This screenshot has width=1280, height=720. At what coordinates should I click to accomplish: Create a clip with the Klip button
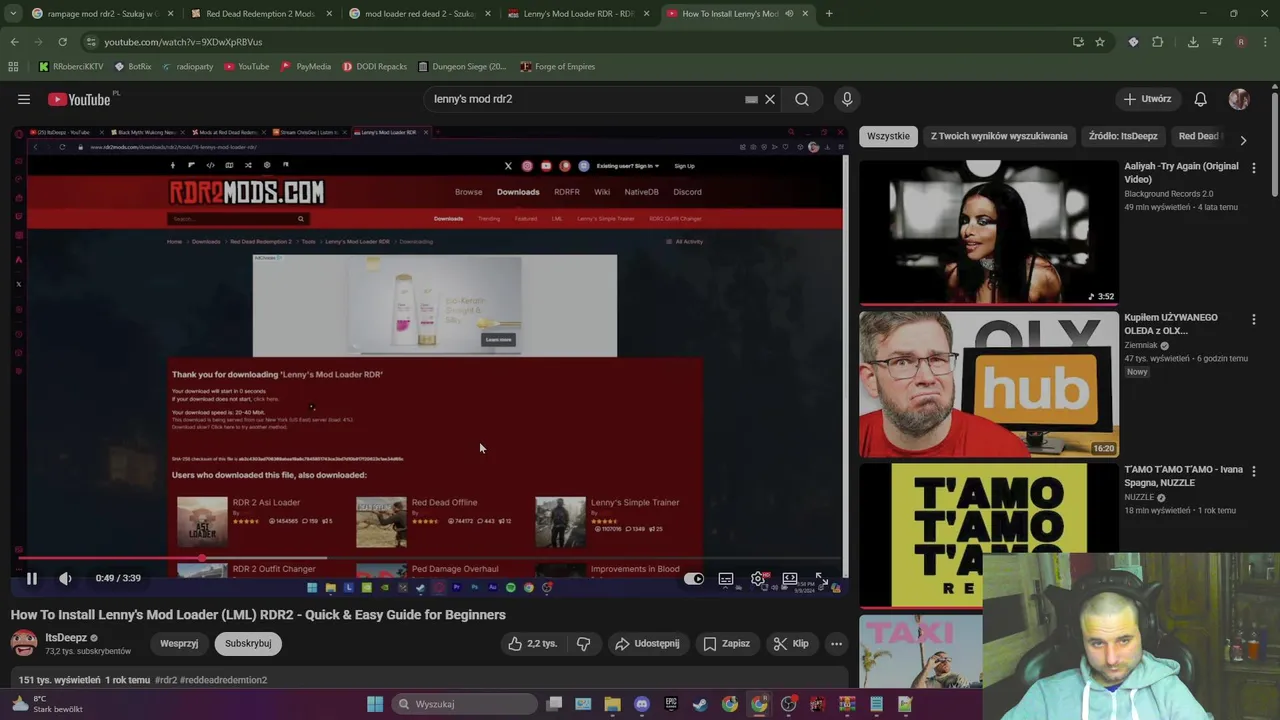click(791, 644)
